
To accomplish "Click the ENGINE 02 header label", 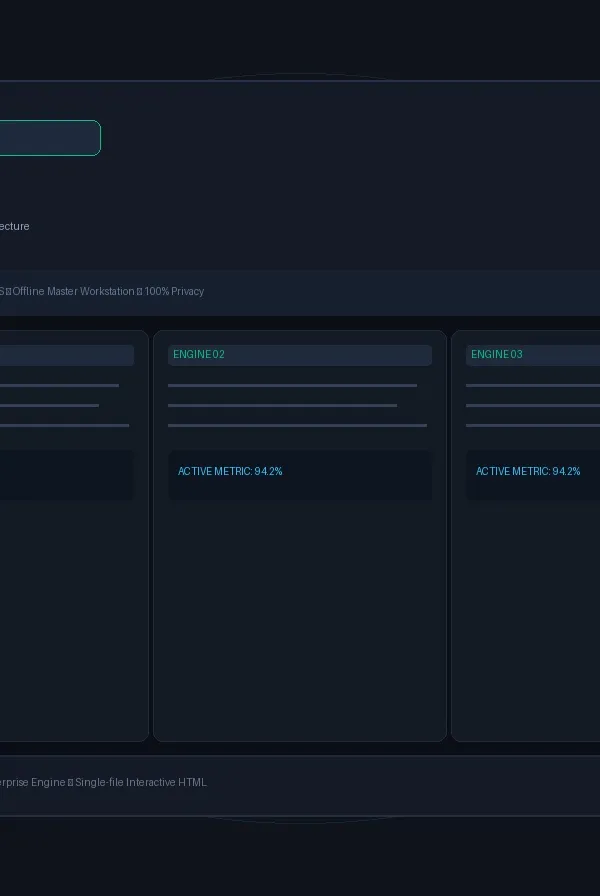I will (x=199, y=354).
